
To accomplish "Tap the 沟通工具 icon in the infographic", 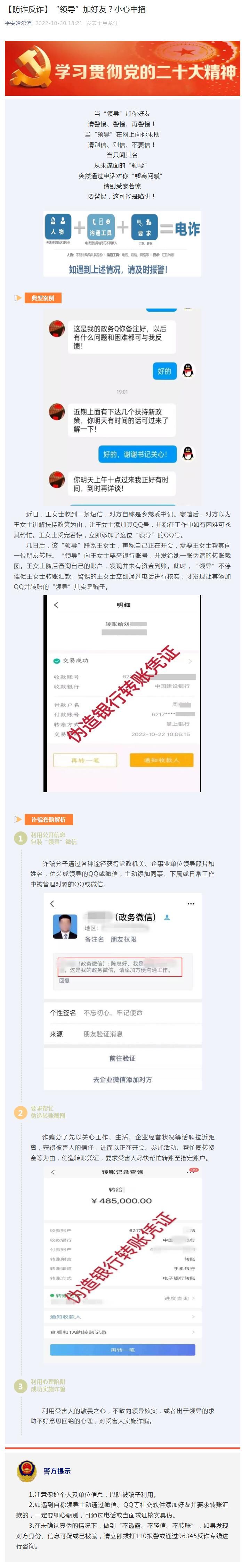I will pyautogui.click(x=100, y=227).
